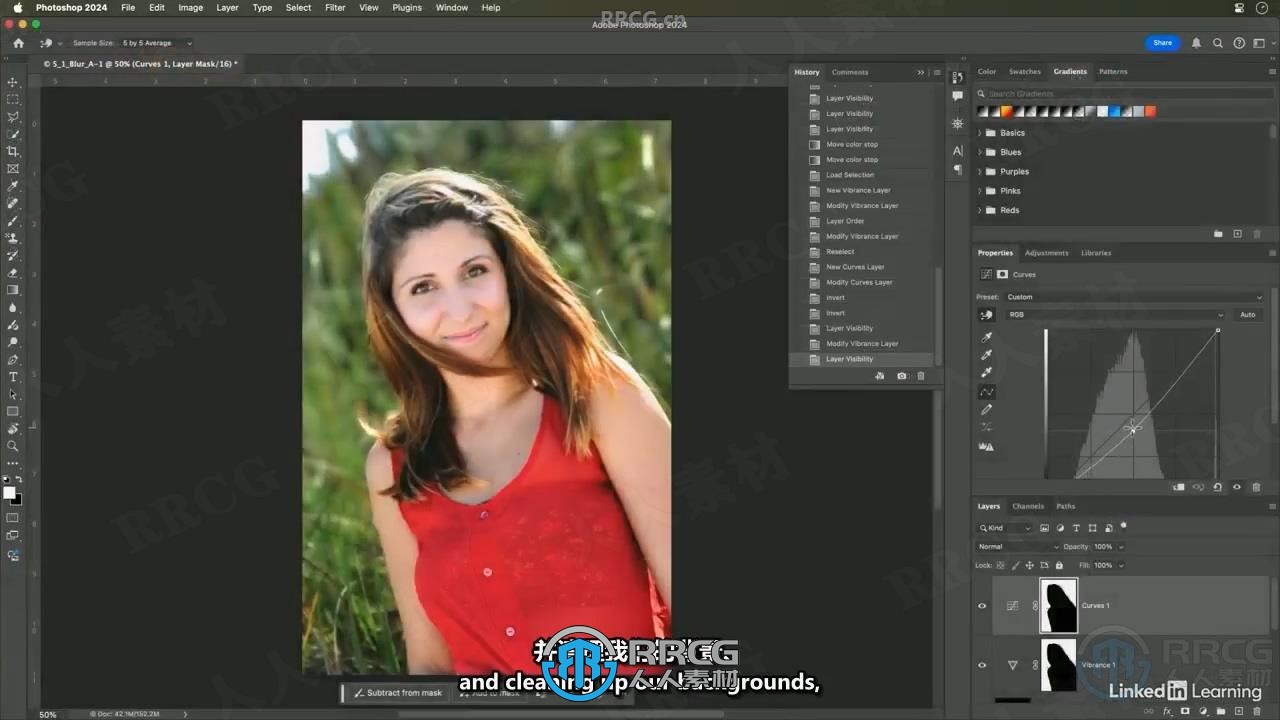Switch to the Channels tab
The image size is (1280, 720).
tap(1028, 506)
